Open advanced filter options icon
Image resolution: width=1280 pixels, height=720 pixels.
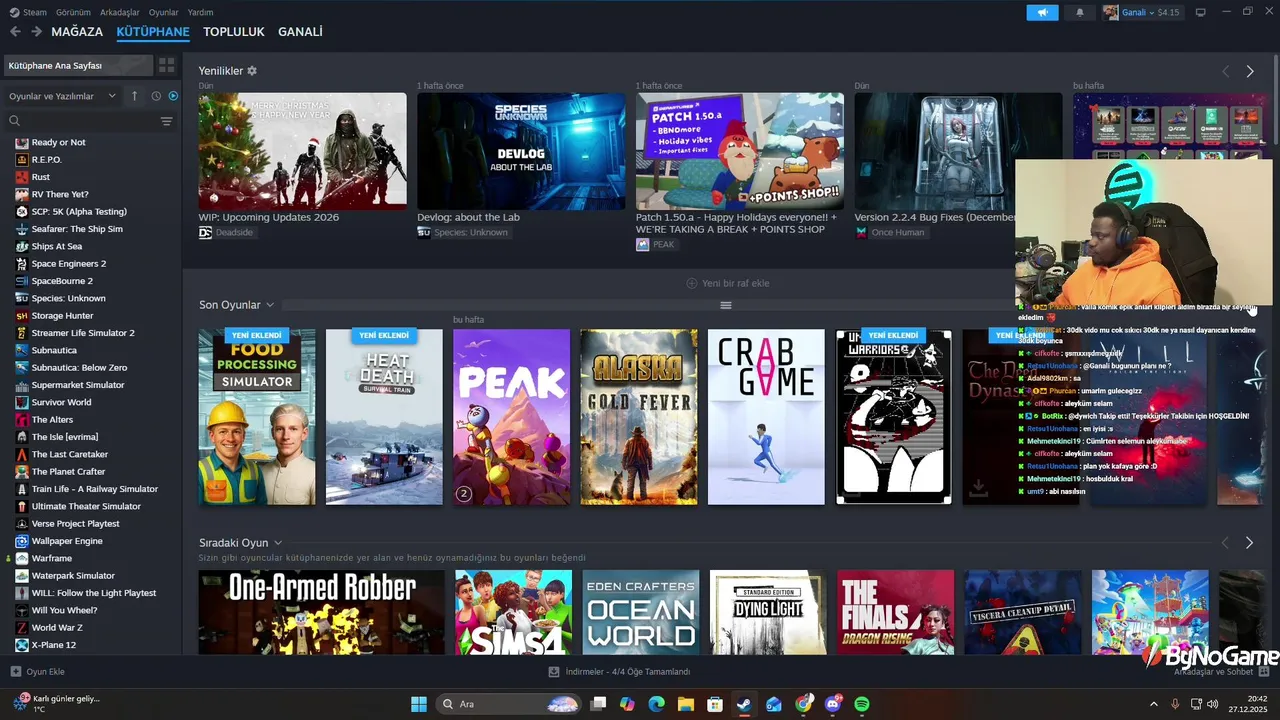[x=166, y=121]
